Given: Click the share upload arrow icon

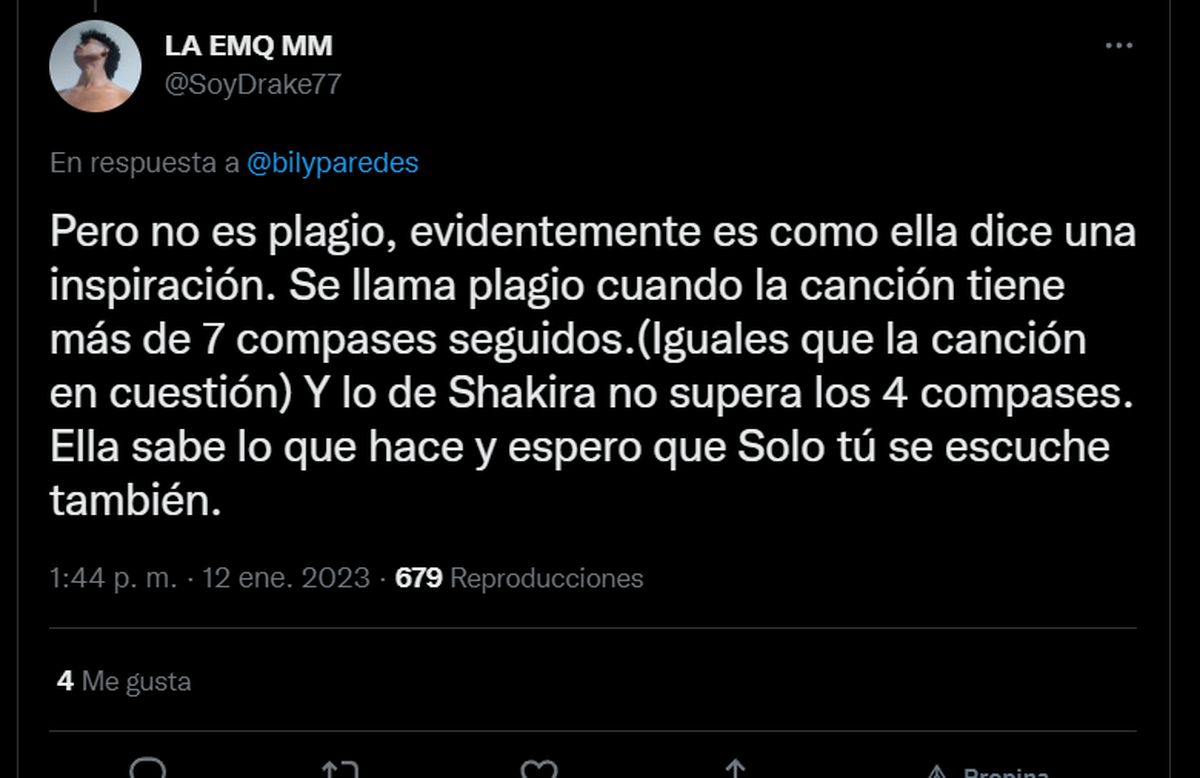Looking at the screenshot, I should point(735,770).
